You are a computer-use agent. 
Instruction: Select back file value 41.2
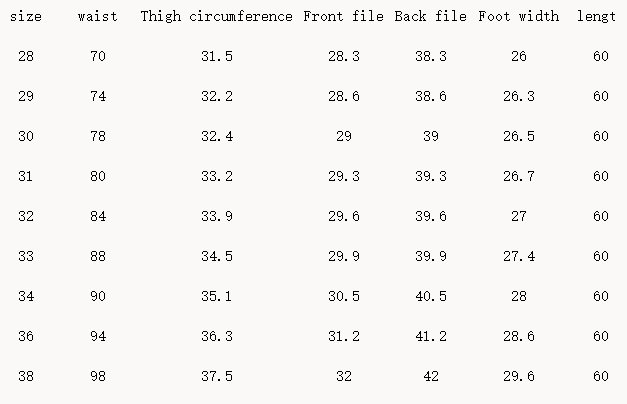(431, 337)
